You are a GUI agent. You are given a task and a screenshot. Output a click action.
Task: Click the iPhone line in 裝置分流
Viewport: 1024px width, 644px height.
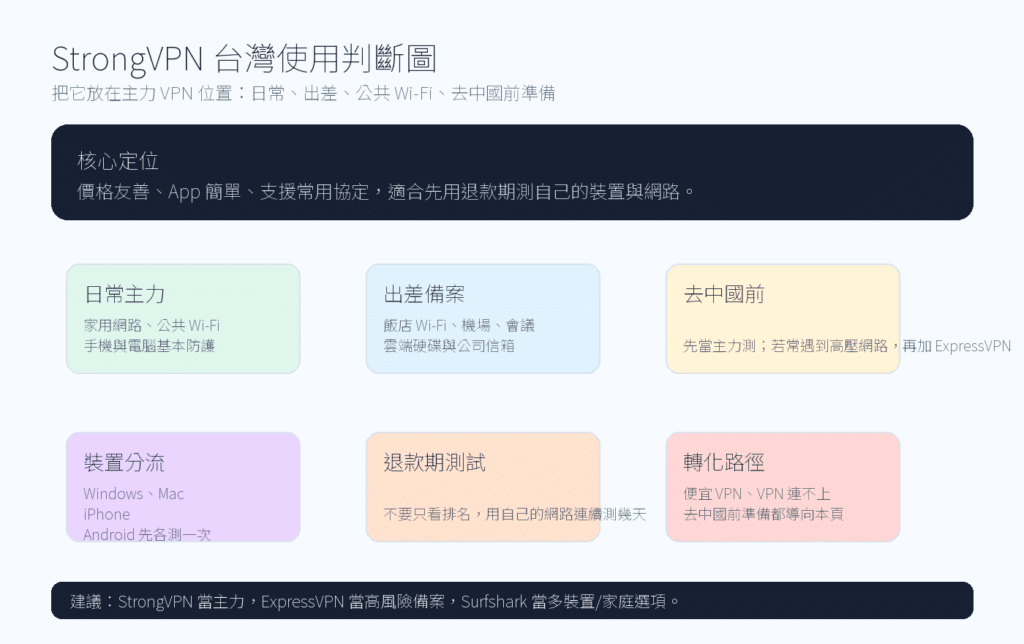[x=106, y=514]
